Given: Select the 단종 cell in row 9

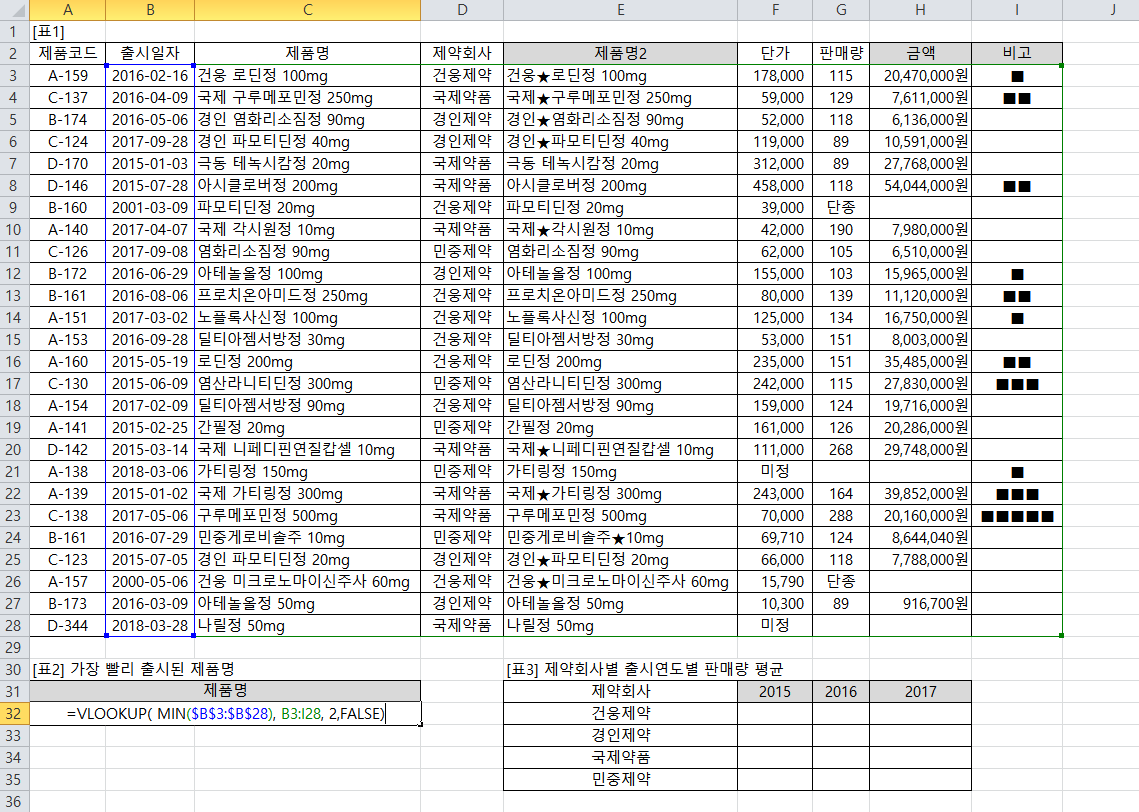Looking at the screenshot, I should pos(840,207).
